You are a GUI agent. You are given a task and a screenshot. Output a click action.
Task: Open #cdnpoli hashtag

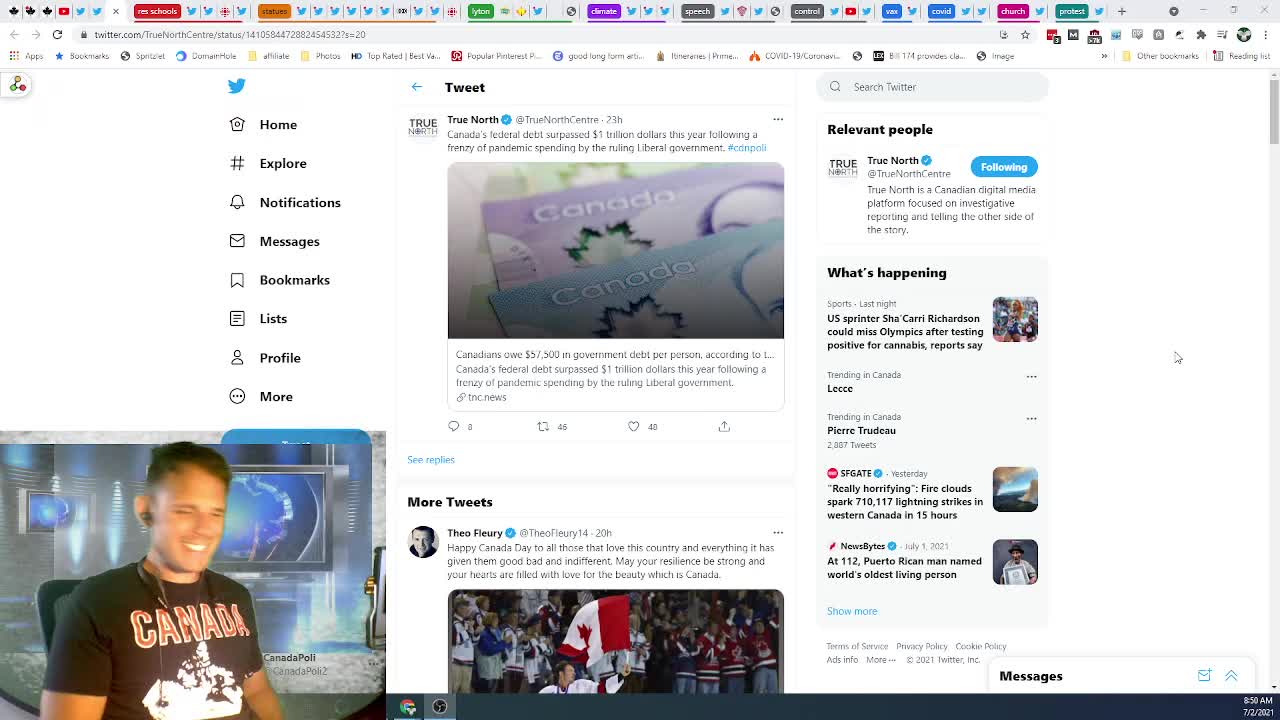[x=747, y=148]
